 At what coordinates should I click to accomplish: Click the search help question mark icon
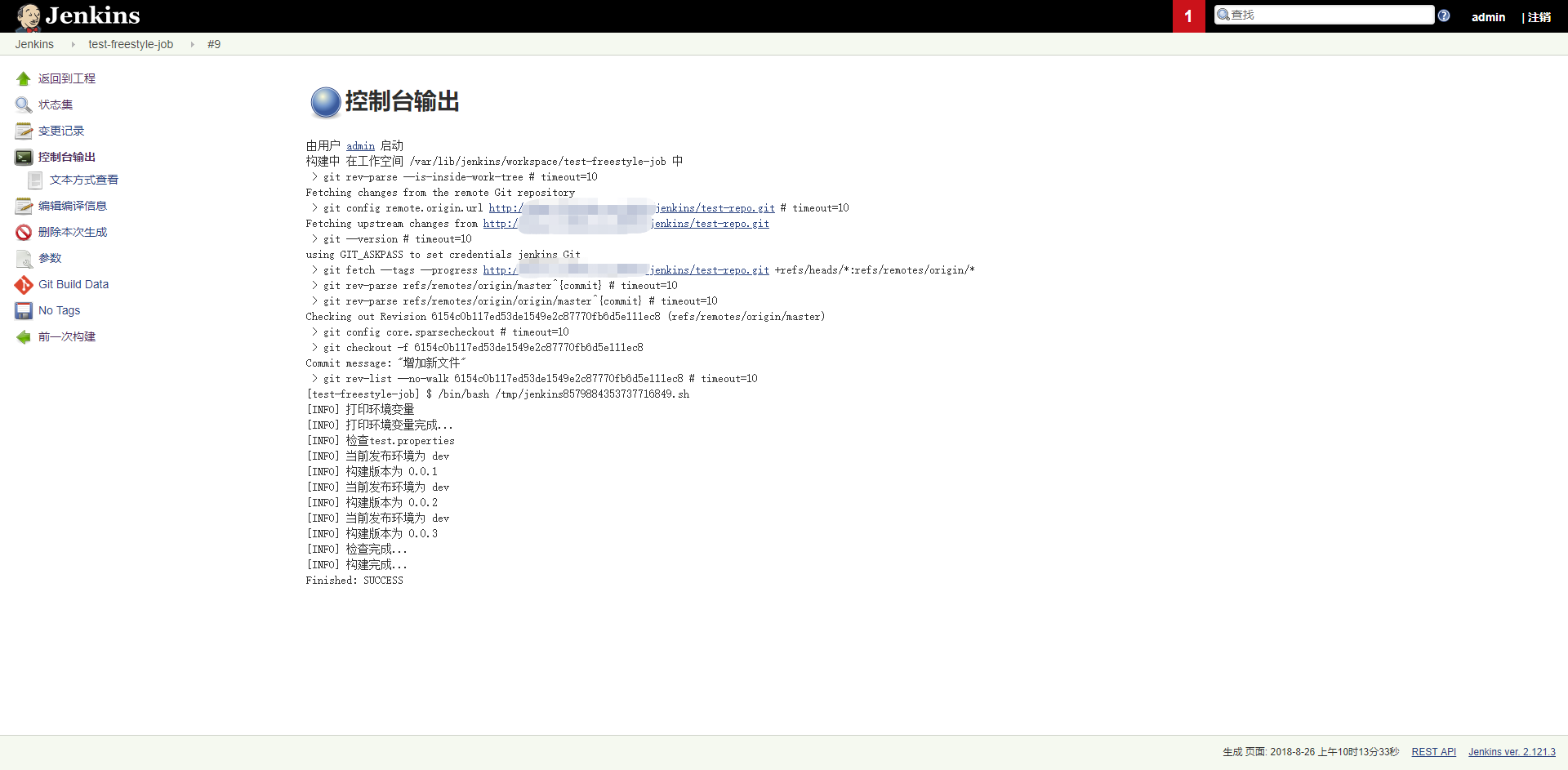(1444, 16)
